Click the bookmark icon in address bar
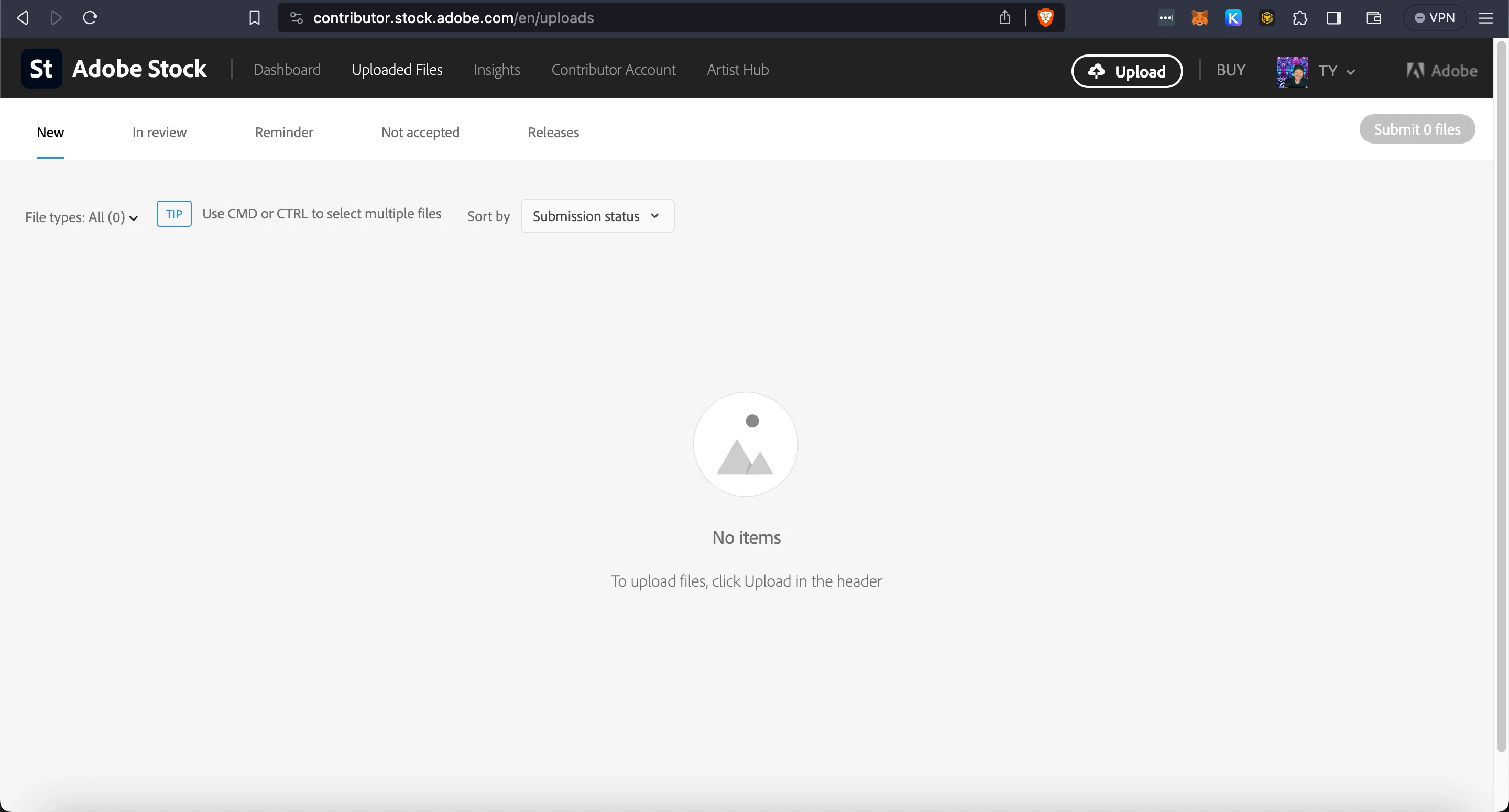This screenshot has height=812, width=1509. click(254, 18)
